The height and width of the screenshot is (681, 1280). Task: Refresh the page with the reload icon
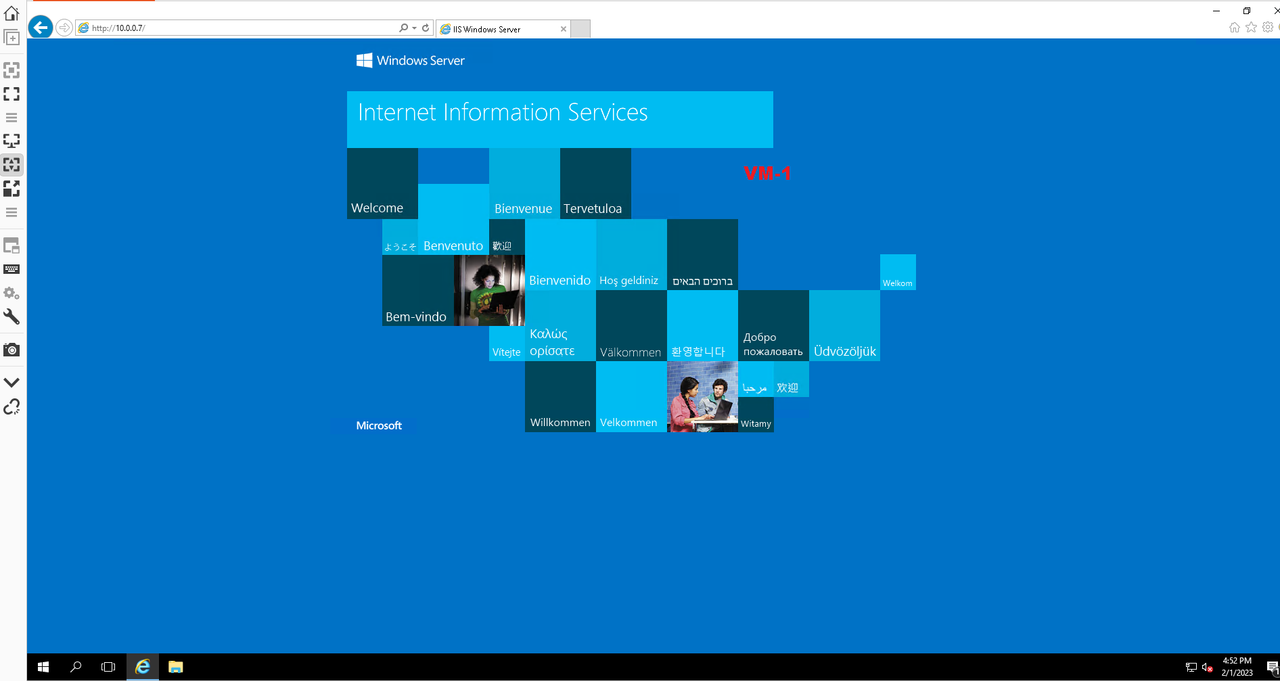[x=426, y=28]
